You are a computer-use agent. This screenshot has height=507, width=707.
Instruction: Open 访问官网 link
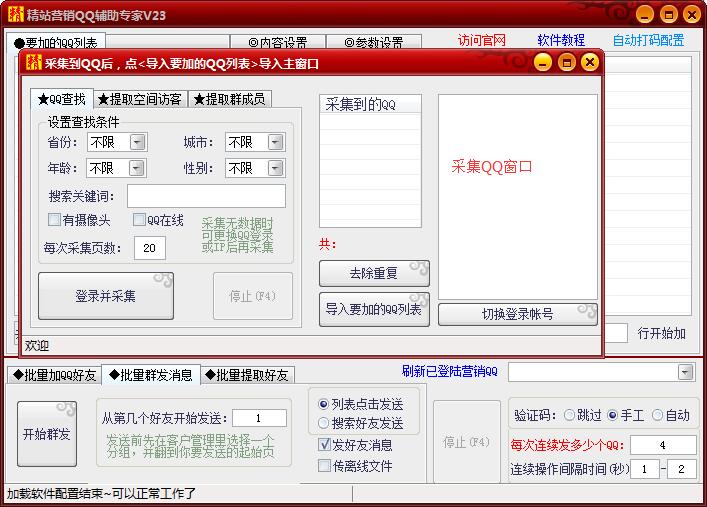click(482, 40)
